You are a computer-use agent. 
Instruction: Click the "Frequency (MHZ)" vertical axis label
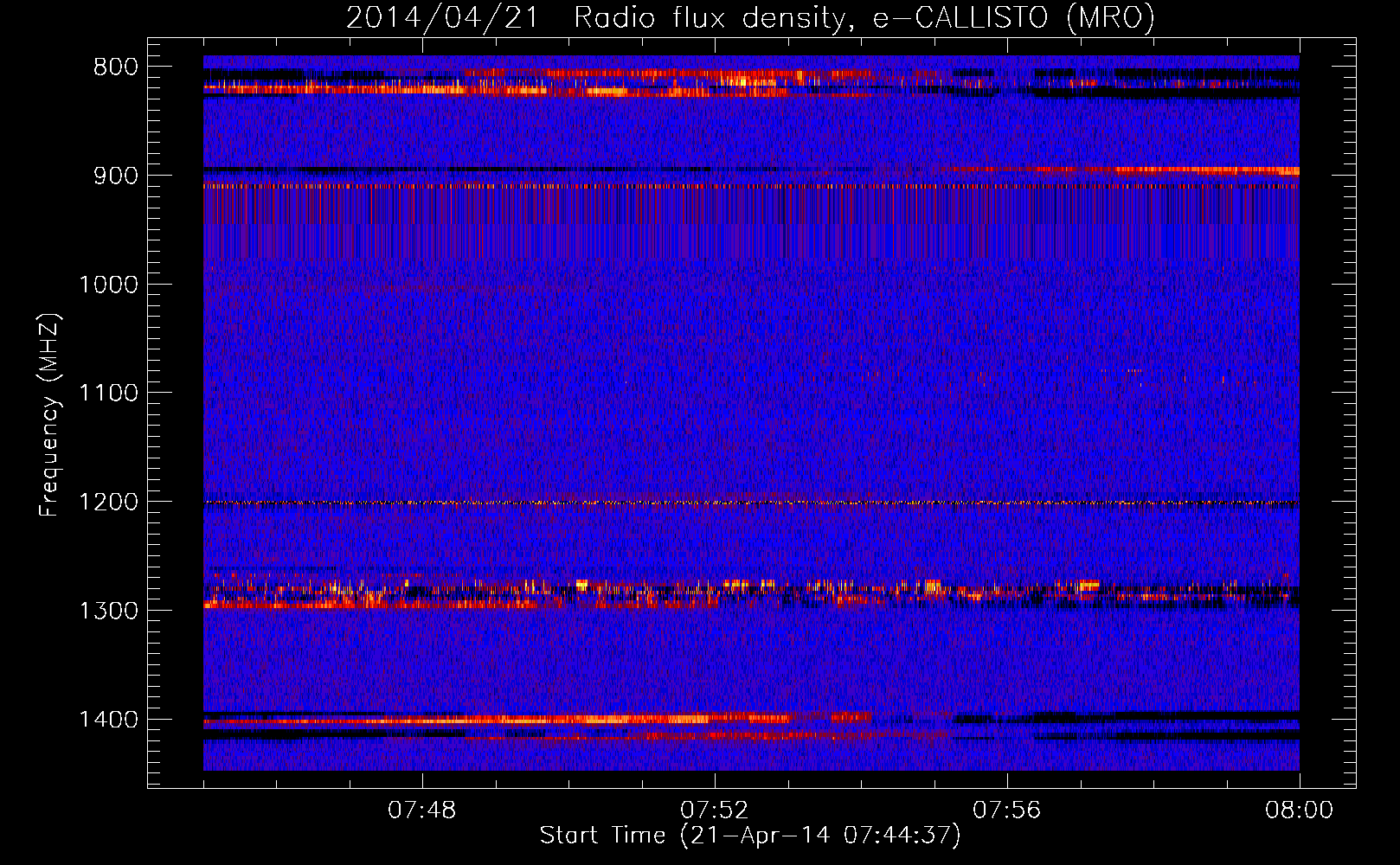coord(50,414)
